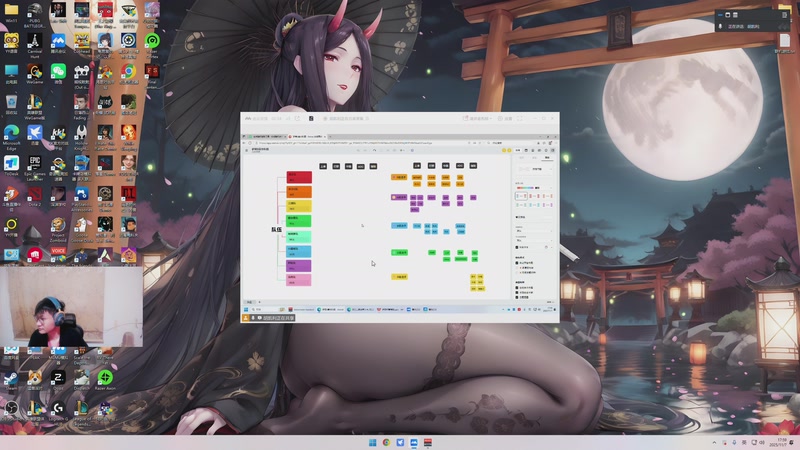Open the red VOICE desktop shortcut

pos(58,255)
